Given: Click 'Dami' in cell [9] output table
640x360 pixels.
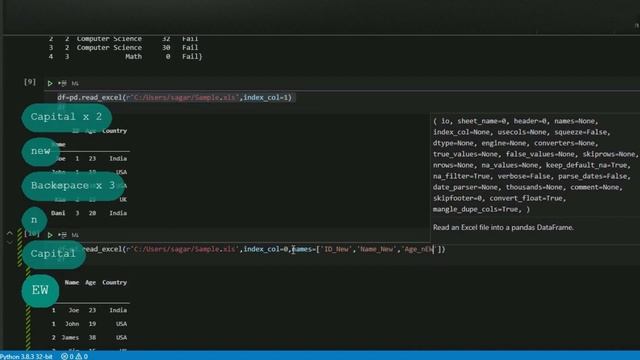Looking at the screenshot, I should point(58,213).
